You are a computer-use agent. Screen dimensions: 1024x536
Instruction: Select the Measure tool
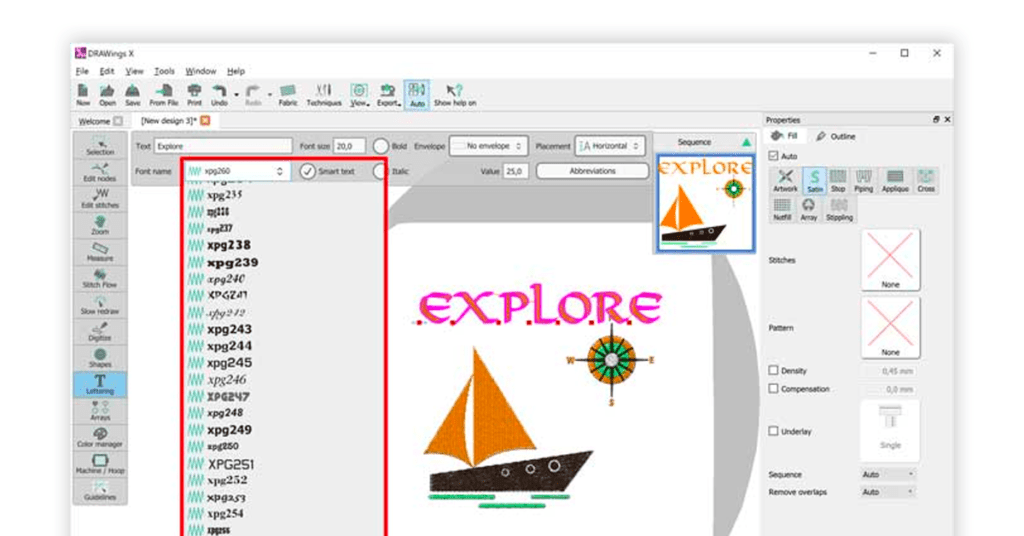point(100,252)
